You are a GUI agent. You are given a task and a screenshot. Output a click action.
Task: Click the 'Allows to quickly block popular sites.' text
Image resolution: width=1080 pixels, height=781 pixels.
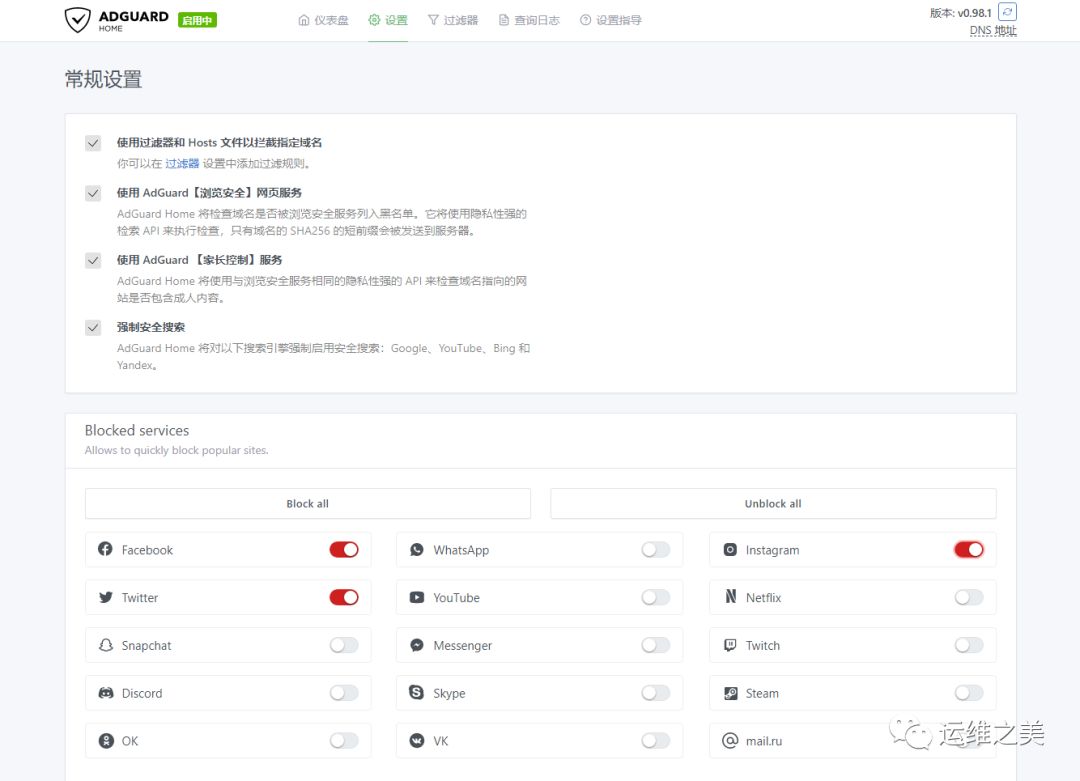[176, 450]
